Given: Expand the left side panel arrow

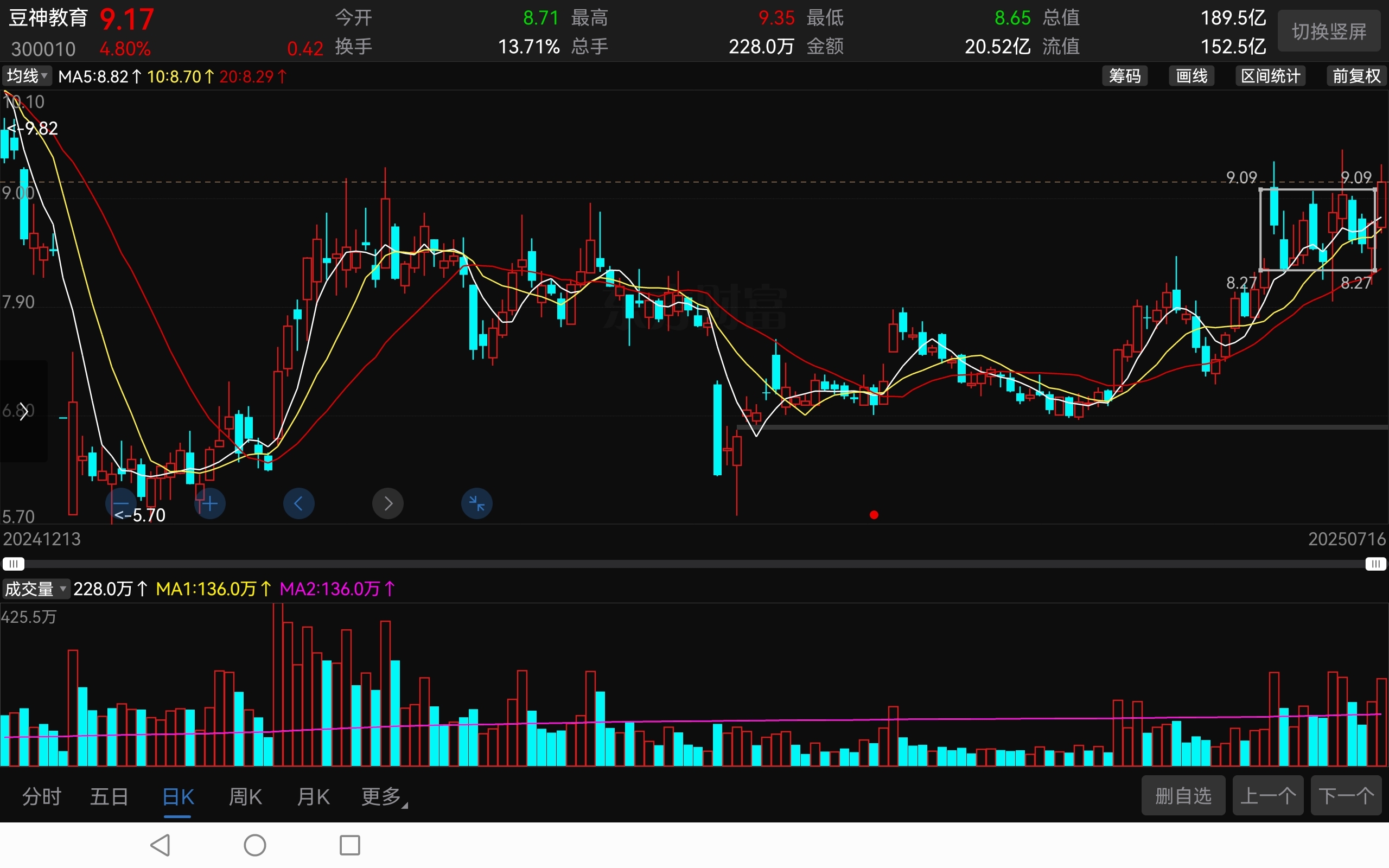Looking at the screenshot, I should point(23,411).
